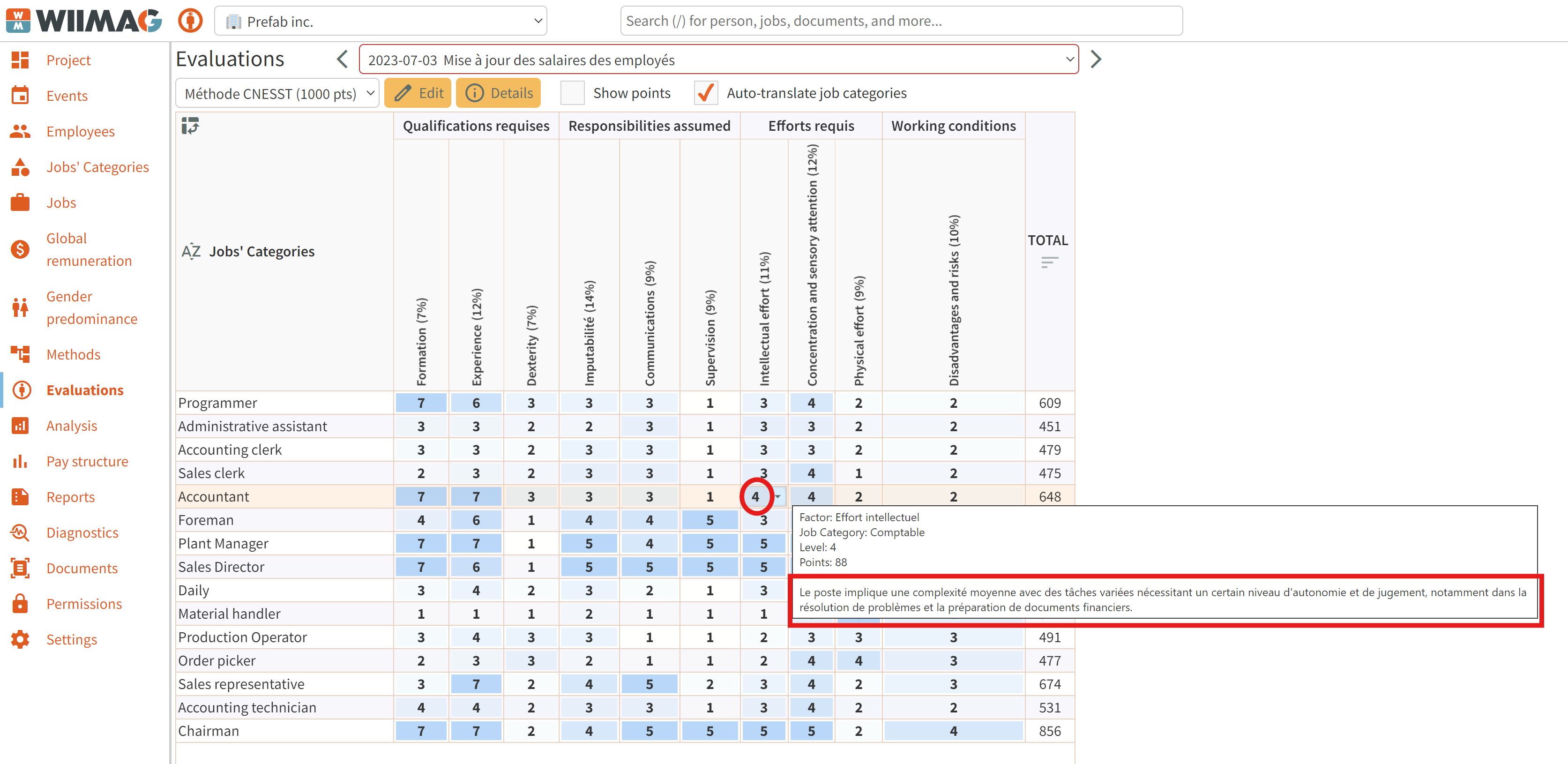Click the transpose table icon above Jobs' Categories
The height and width of the screenshot is (764, 1568).
tap(191, 126)
